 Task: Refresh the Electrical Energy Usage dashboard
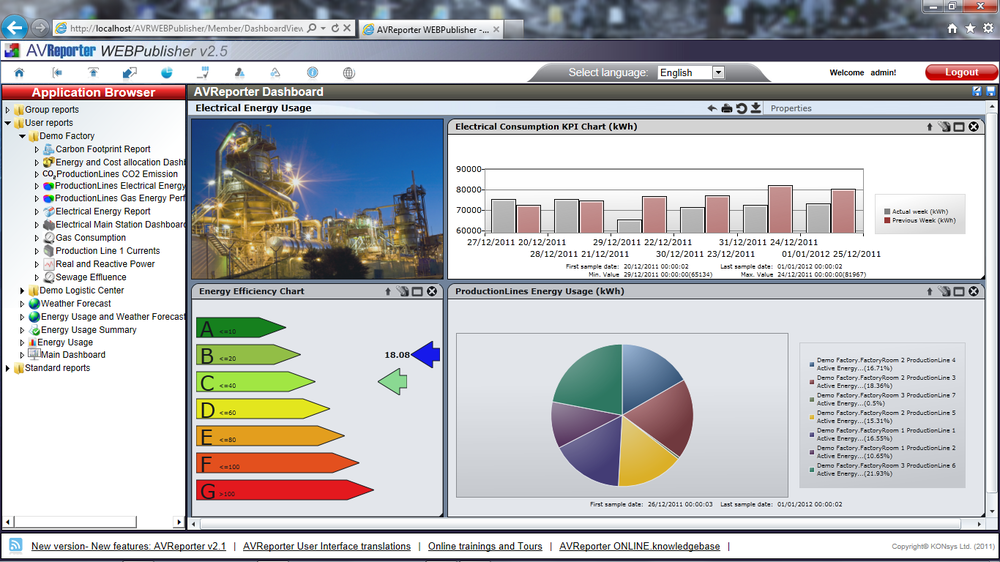click(x=741, y=108)
